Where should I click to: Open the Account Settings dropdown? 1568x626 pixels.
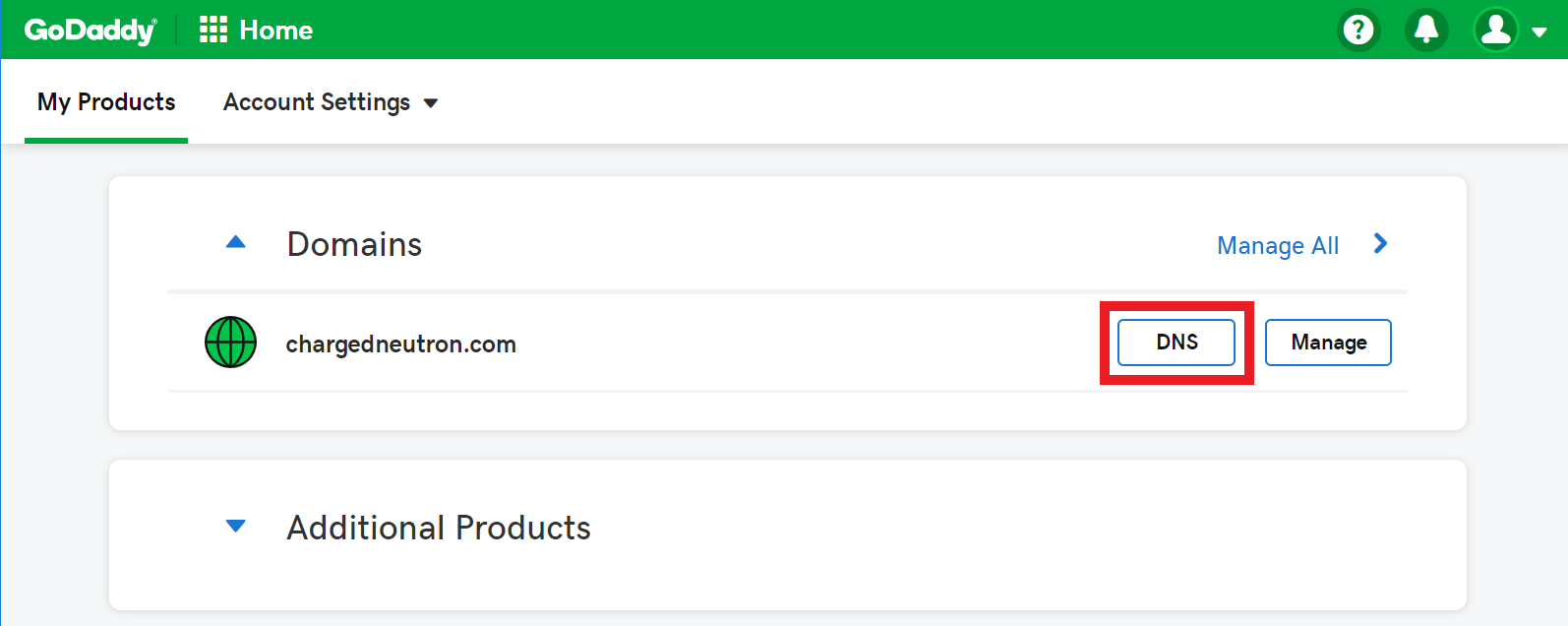[331, 101]
